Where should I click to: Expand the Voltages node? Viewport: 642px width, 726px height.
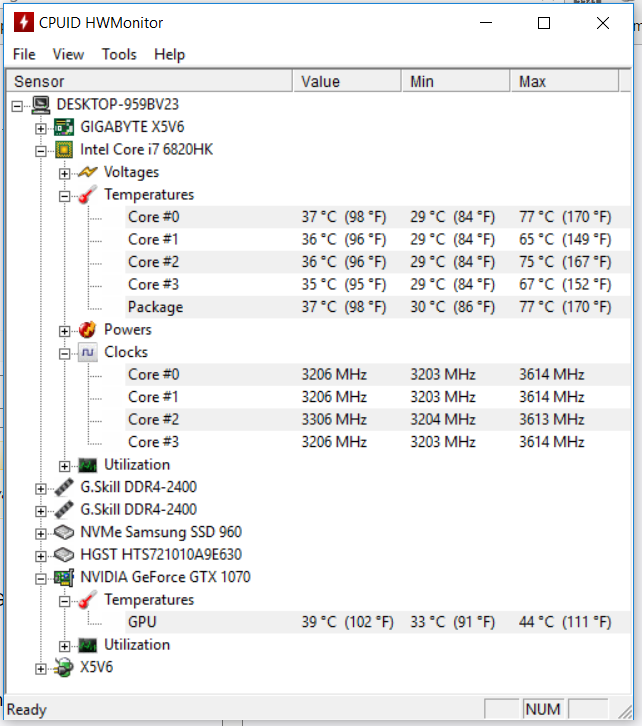[x=64, y=174]
